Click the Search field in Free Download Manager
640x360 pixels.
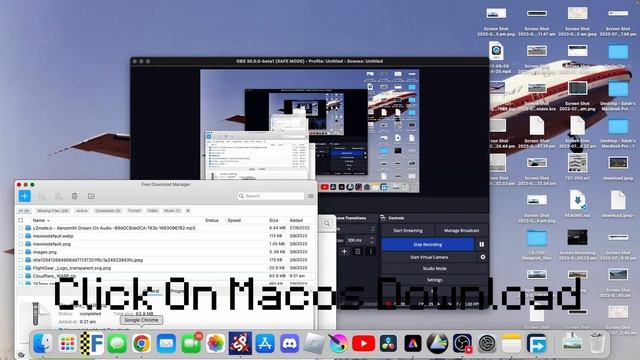tap(271, 196)
